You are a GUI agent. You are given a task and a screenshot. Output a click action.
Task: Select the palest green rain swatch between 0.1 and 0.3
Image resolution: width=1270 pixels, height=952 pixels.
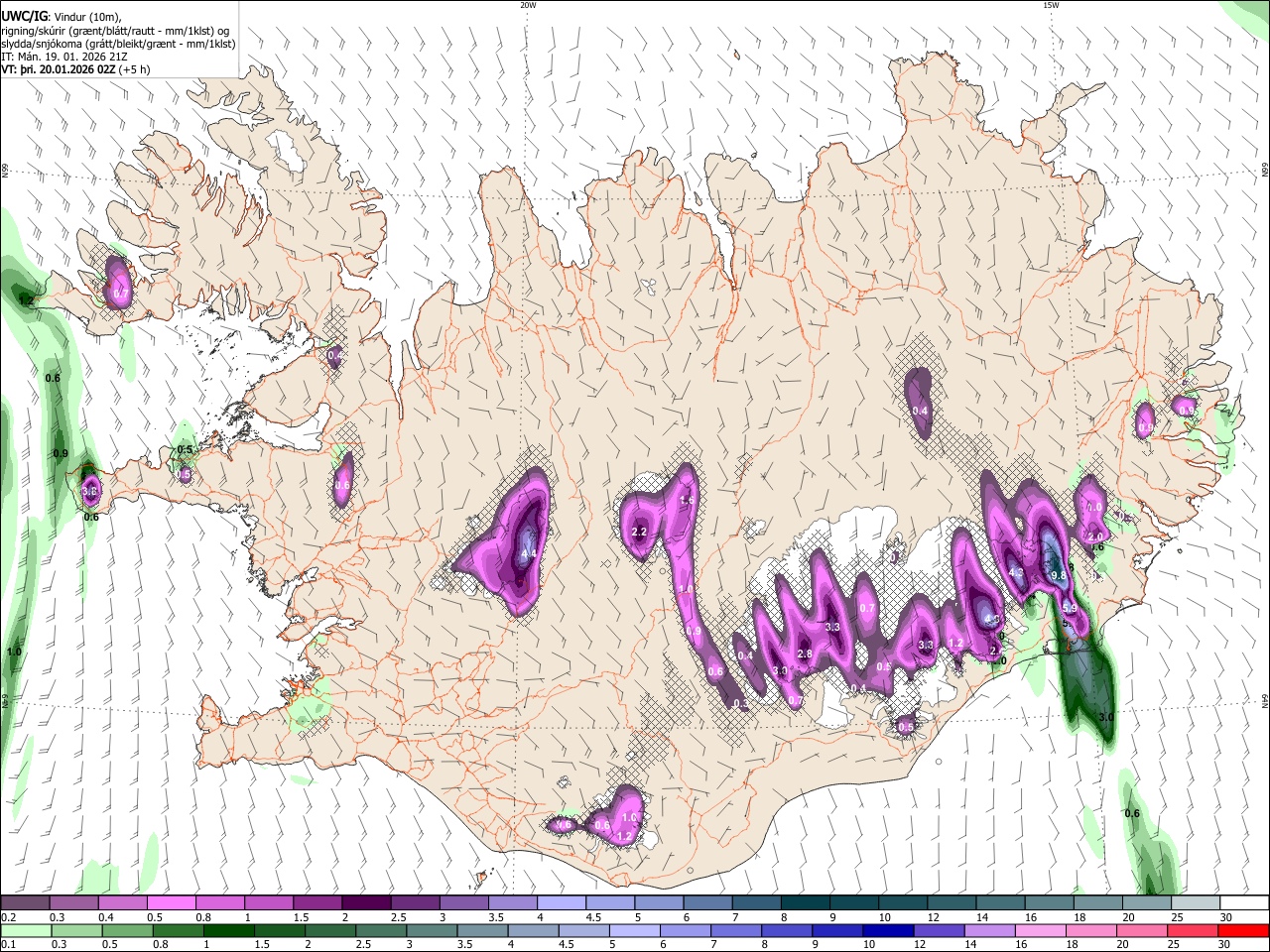click(26, 930)
